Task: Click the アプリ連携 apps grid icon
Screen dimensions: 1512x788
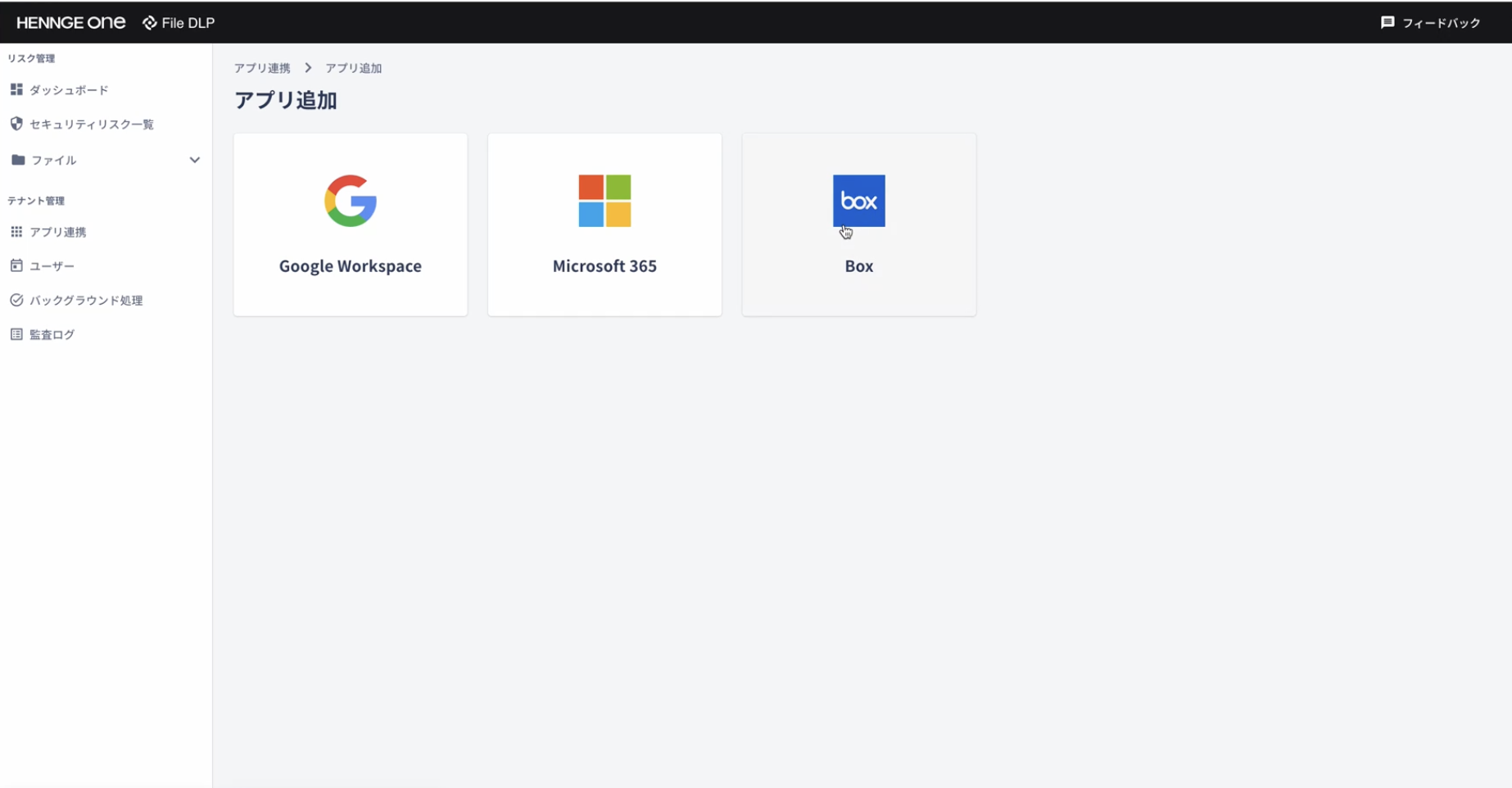Action: [x=16, y=232]
